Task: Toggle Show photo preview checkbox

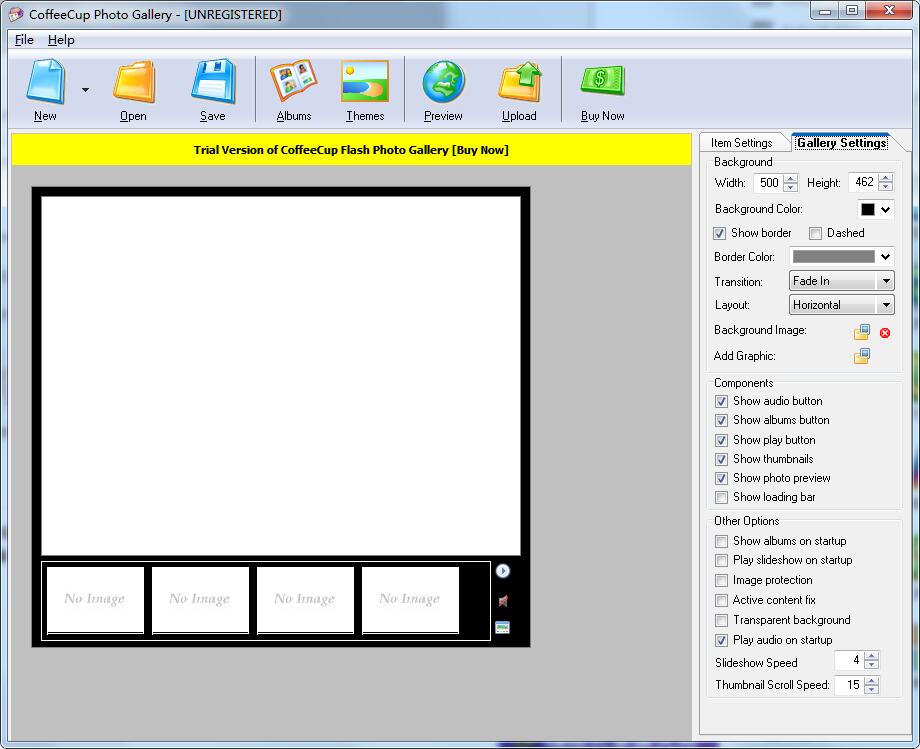Action: coord(721,479)
